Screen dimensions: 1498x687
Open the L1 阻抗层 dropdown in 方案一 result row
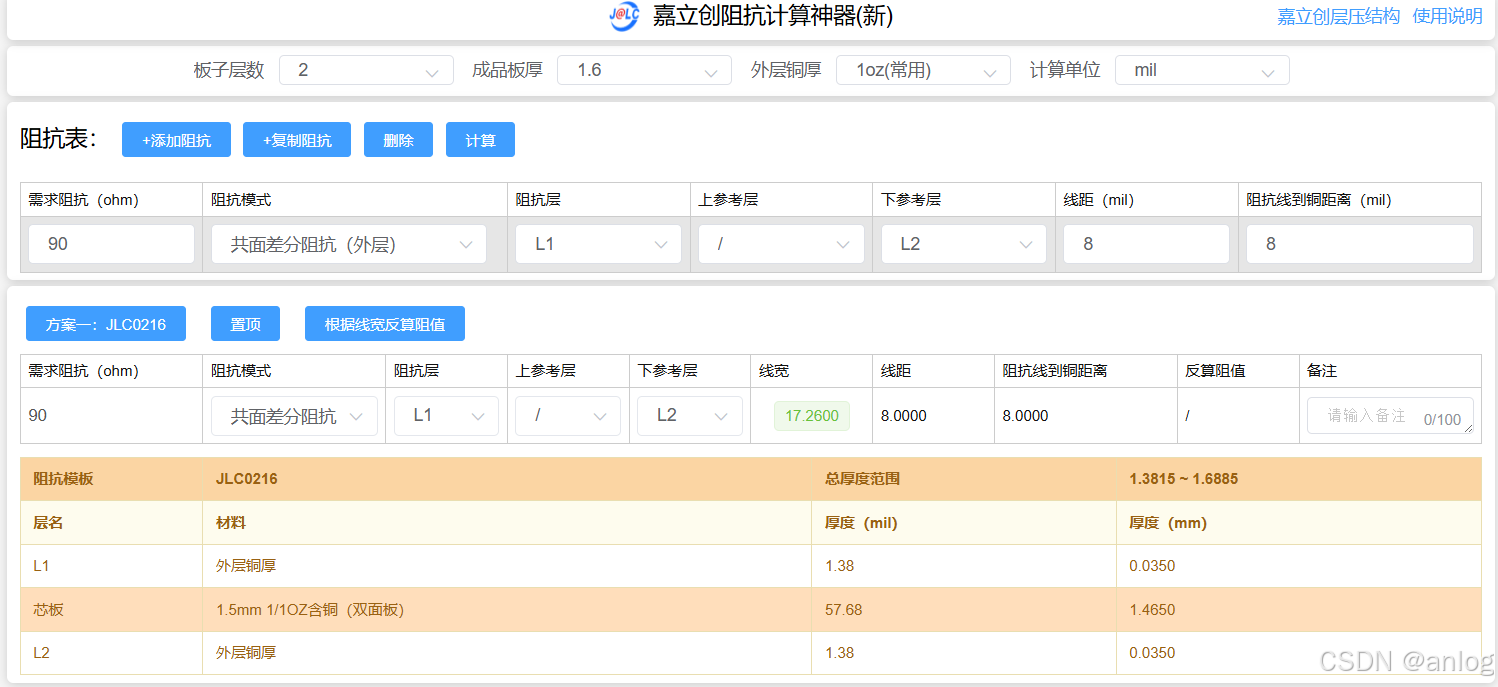446,416
